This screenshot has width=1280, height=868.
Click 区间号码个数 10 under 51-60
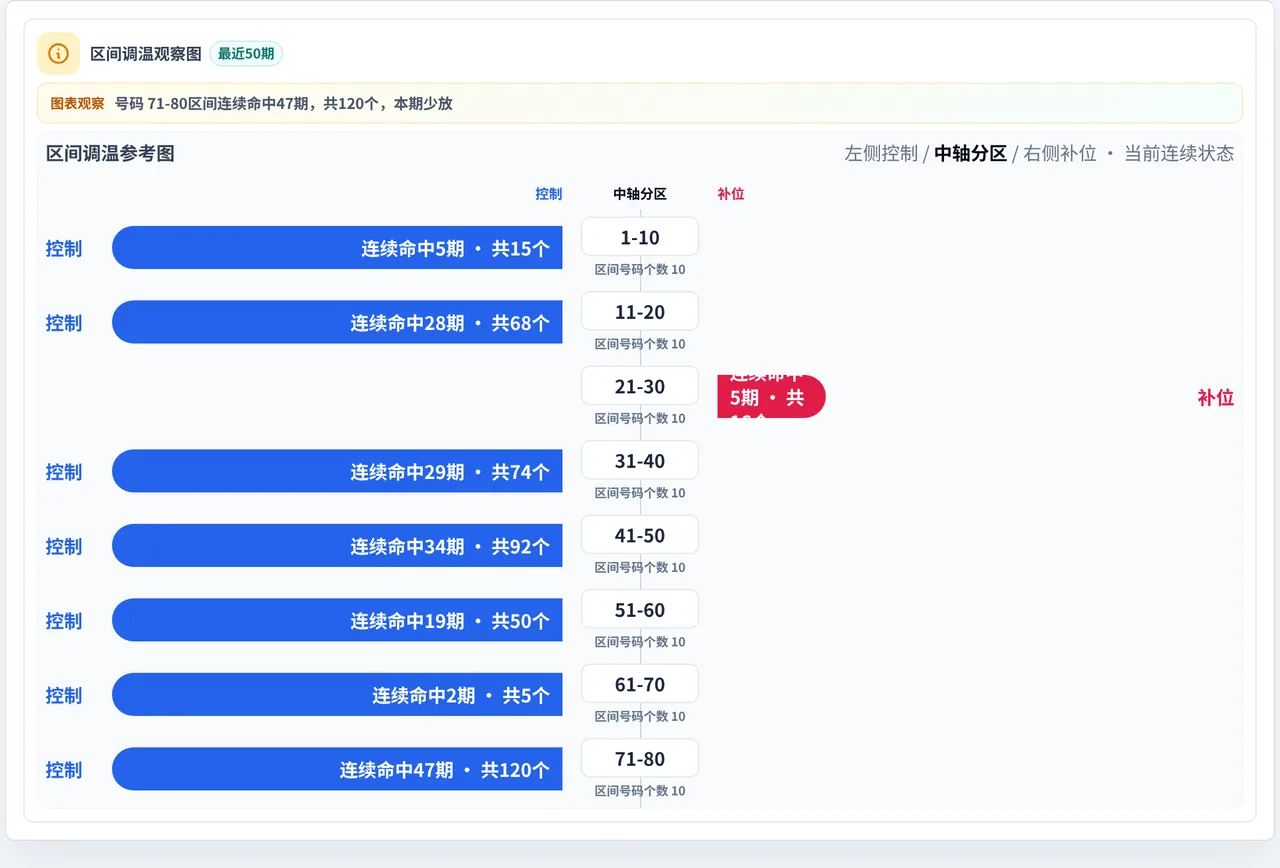point(640,642)
